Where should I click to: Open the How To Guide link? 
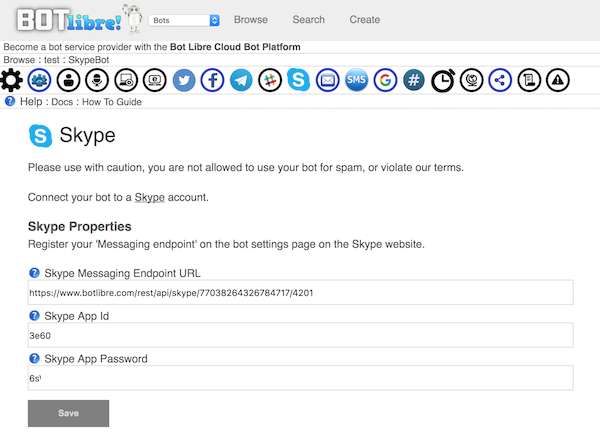[x=112, y=102]
